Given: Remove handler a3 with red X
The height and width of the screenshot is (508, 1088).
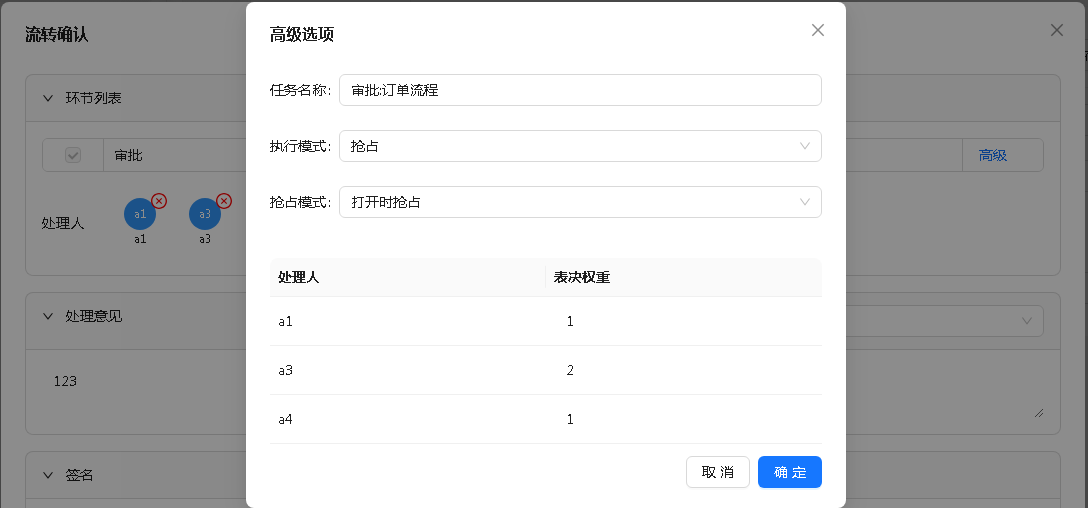Looking at the screenshot, I should point(224,201).
